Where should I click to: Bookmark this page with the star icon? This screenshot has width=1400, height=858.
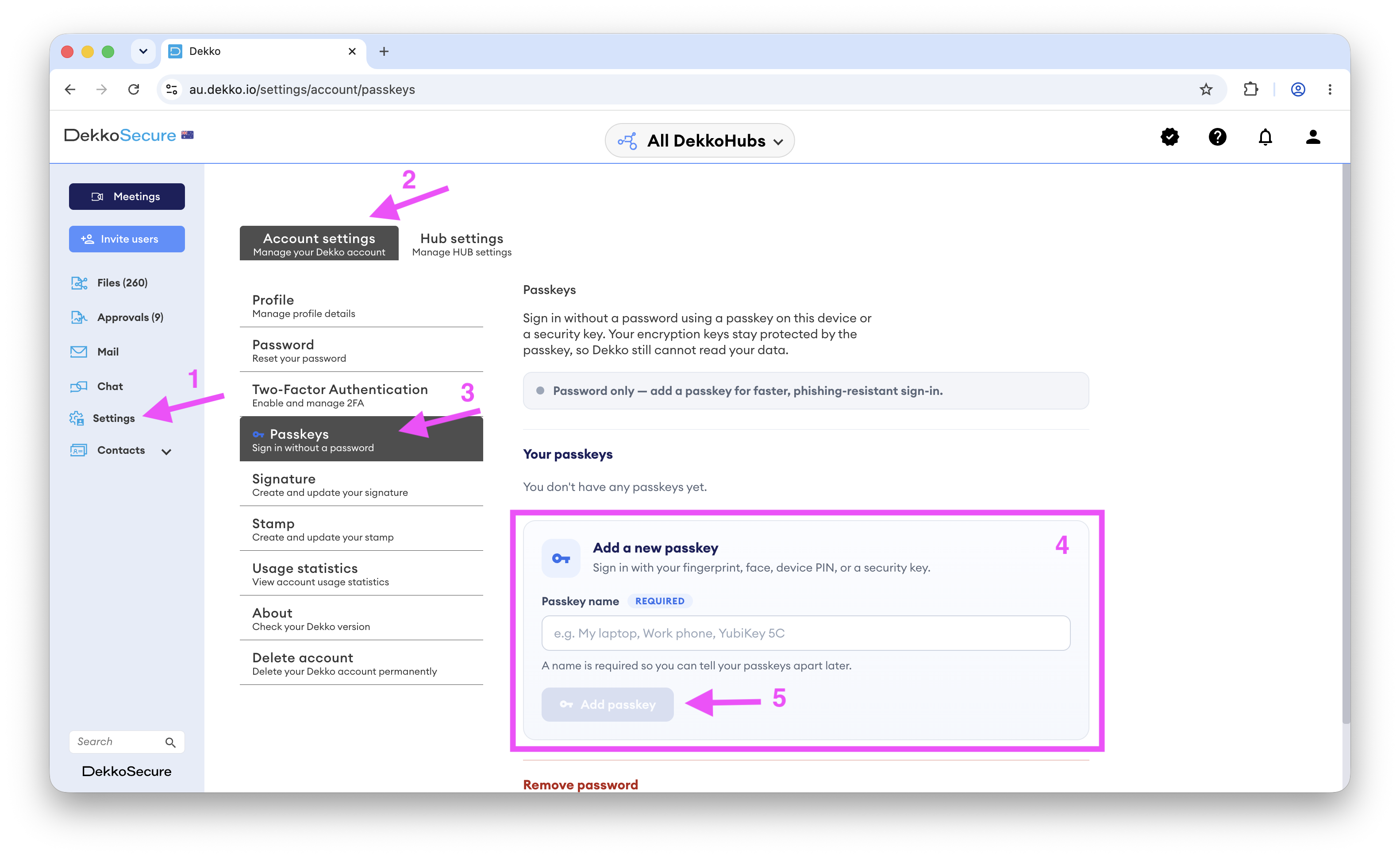click(1206, 89)
